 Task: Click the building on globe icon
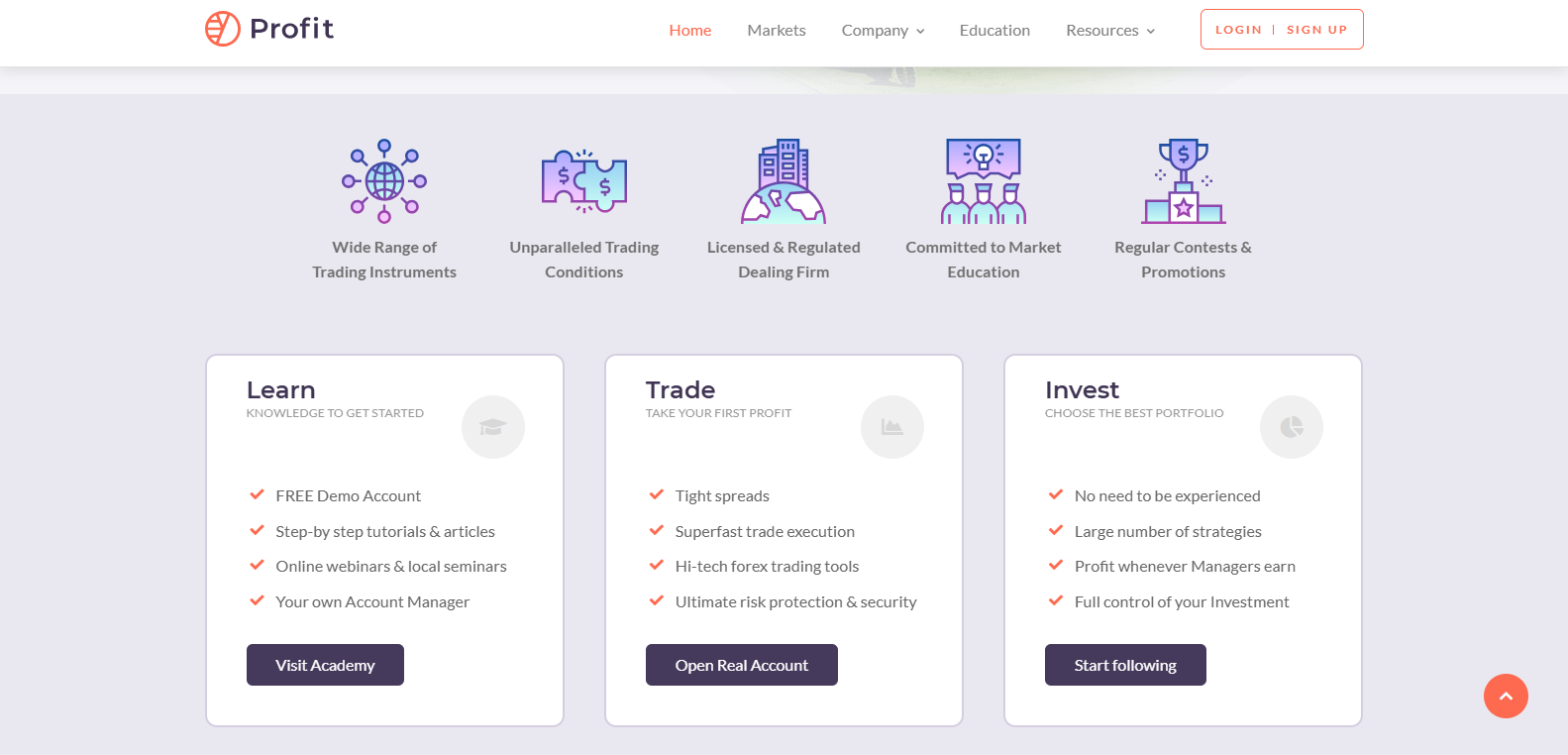point(784,181)
